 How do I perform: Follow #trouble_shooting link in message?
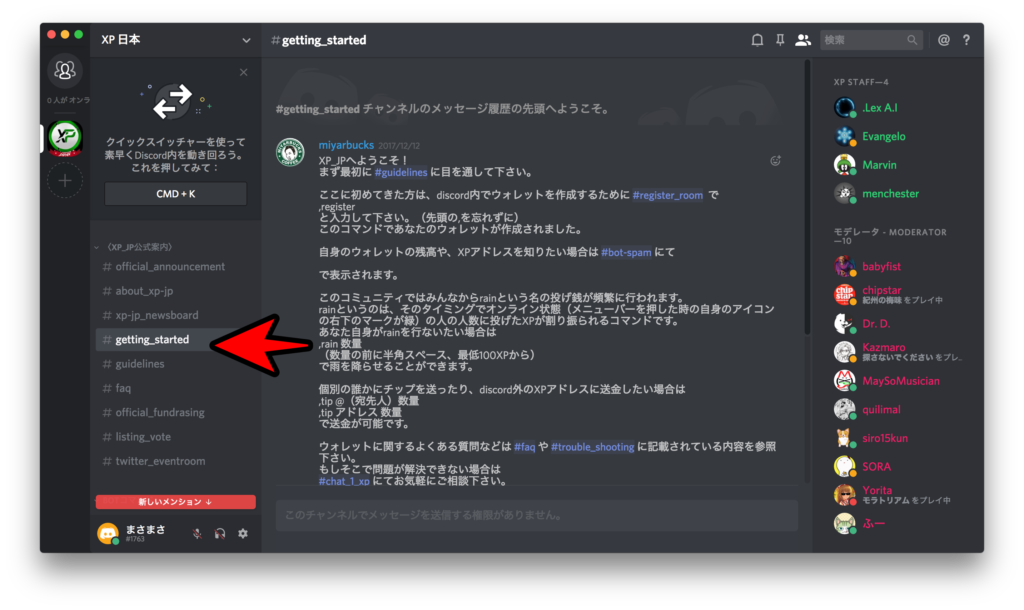point(592,447)
